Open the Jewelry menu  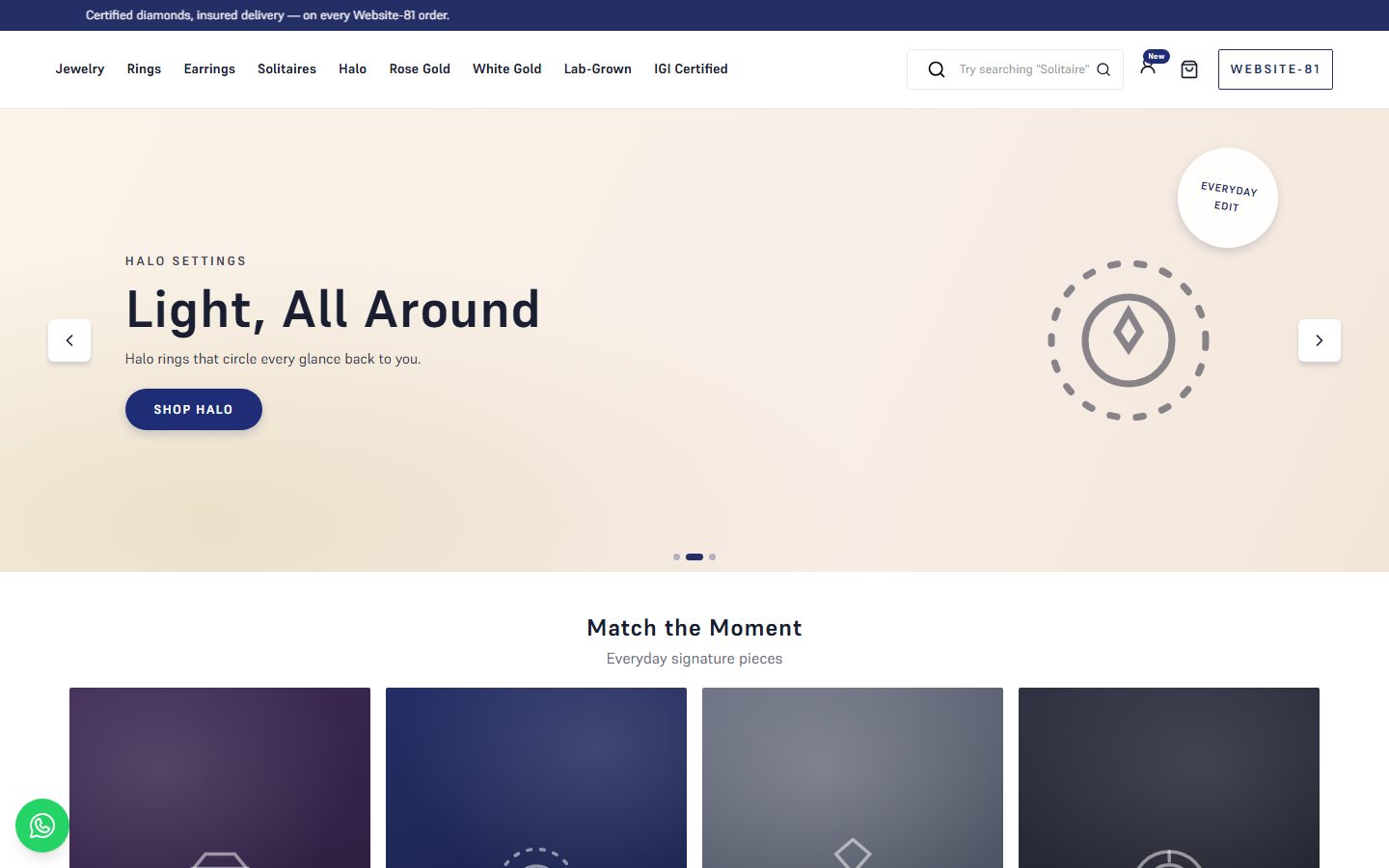(80, 69)
